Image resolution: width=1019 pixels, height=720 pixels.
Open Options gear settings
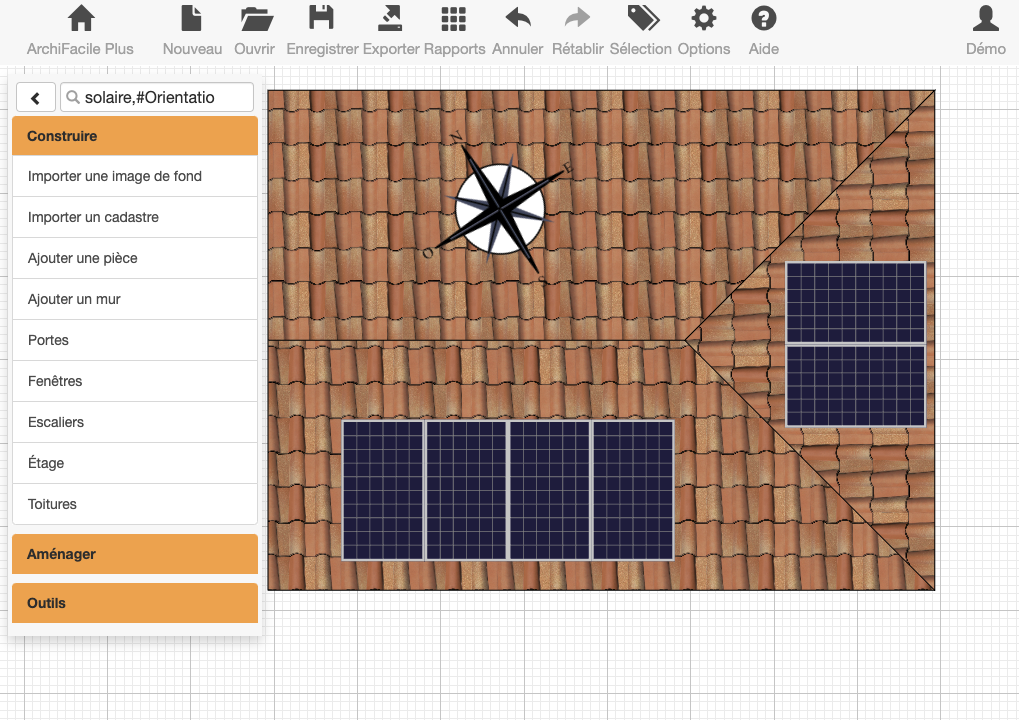(x=704, y=20)
